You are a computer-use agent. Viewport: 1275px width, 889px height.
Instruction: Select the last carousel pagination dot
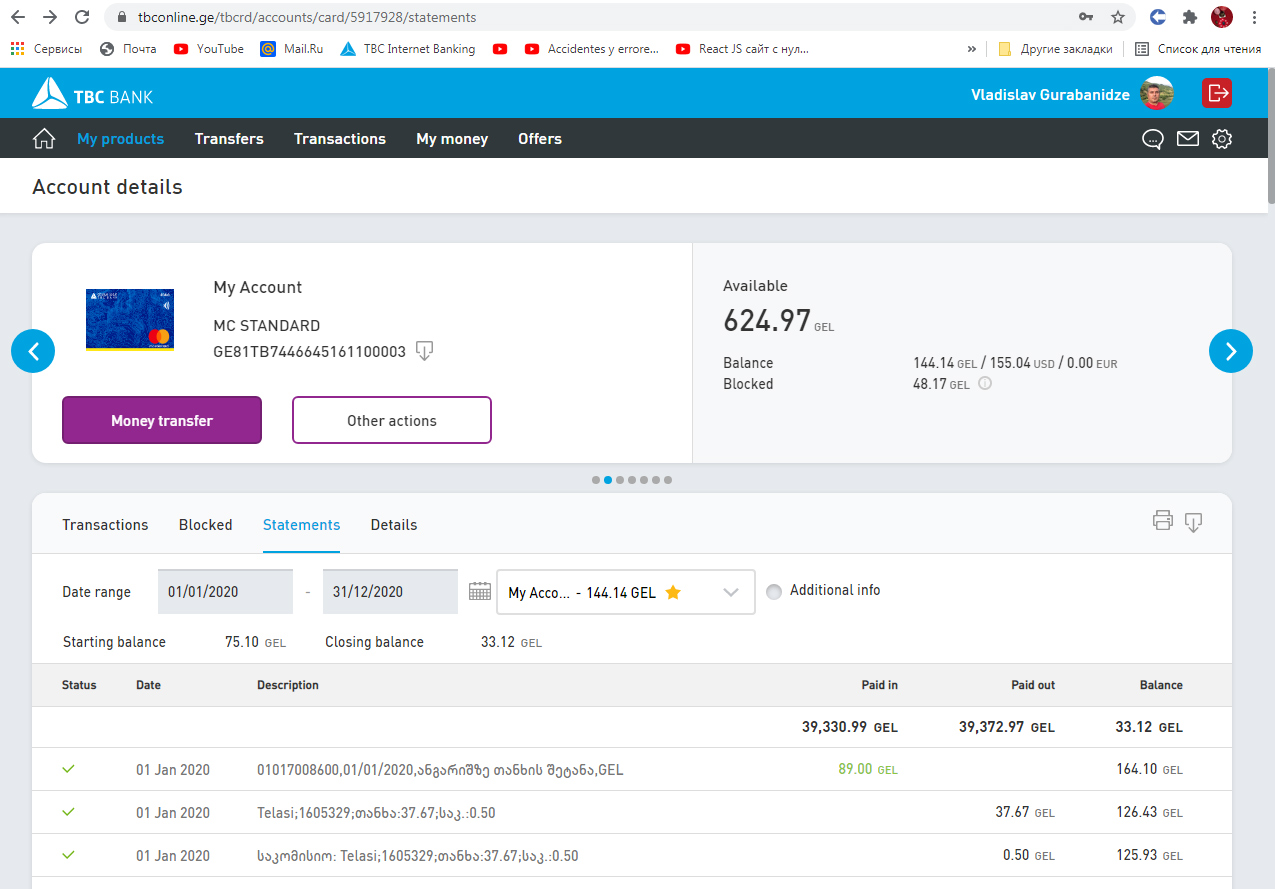(668, 480)
